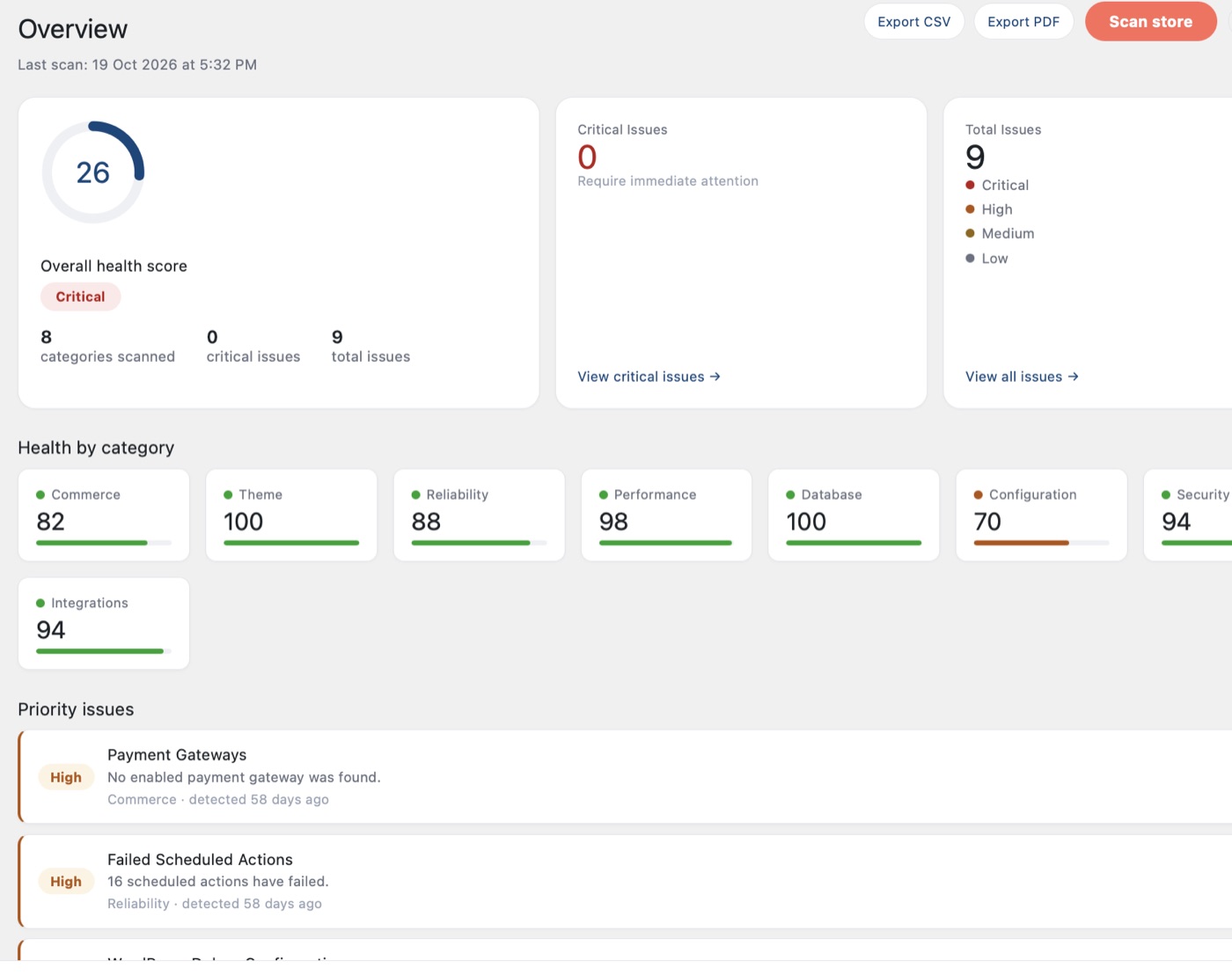Viewport: 1232px width, 975px height.
Task: Open the View critical issues link
Action: [x=649, y=377]
